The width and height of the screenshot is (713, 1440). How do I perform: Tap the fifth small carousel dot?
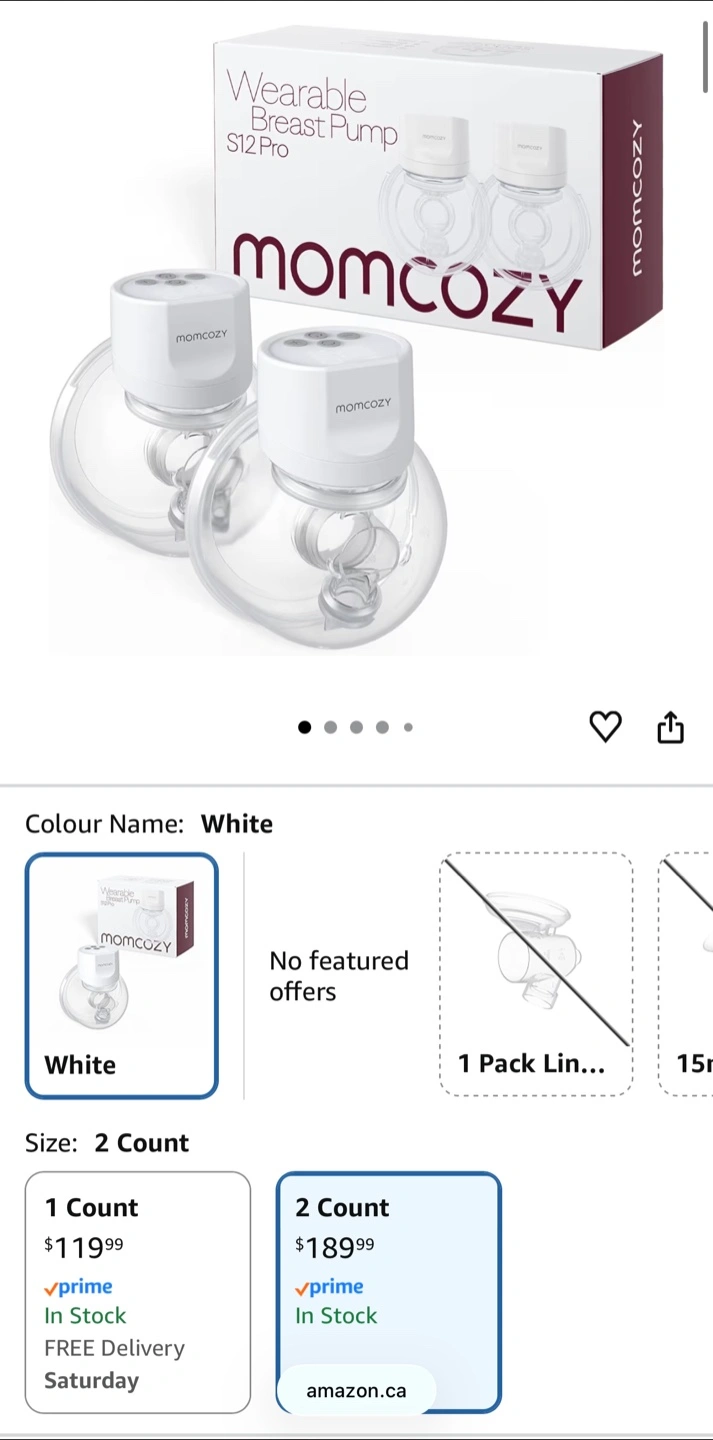(x=408, y=727)
